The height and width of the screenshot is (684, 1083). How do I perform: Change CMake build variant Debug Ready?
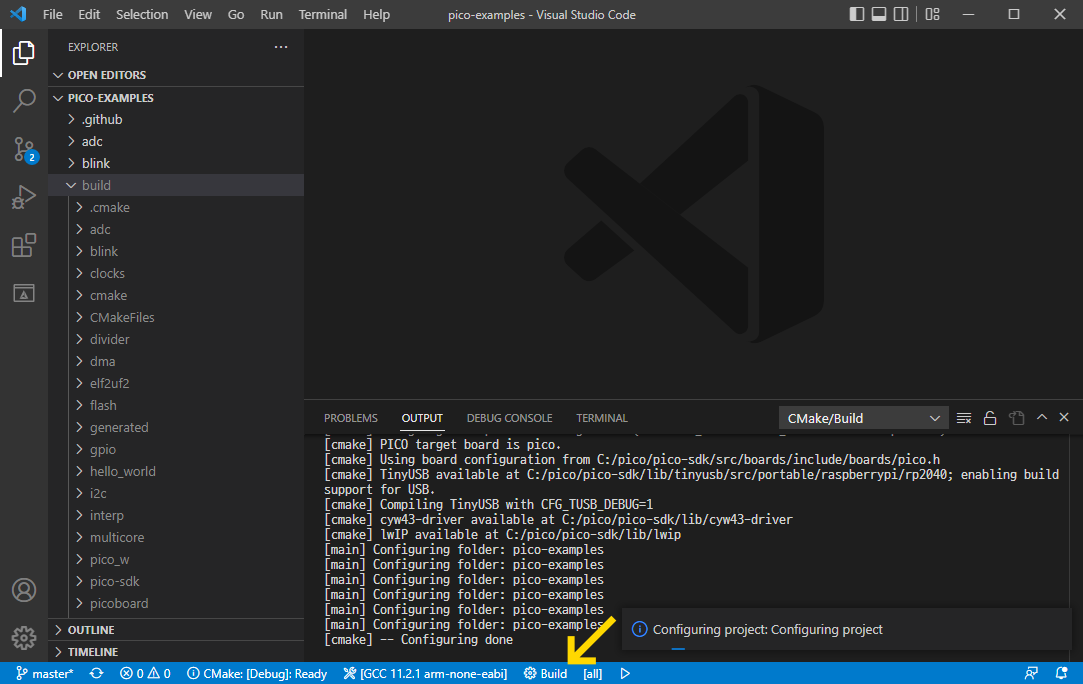(x=257, y=674)
